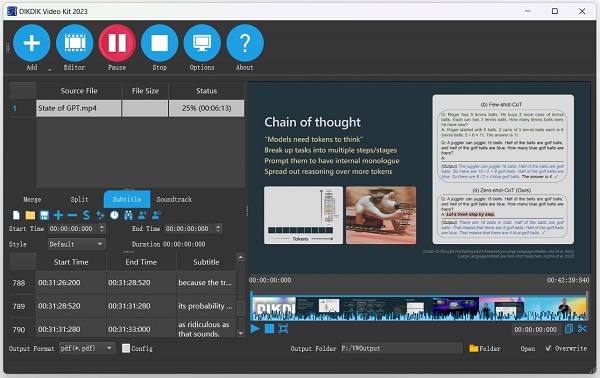Remove a subtitle line with the blue minus icon
Image resolution: width=600 pixels, height=378 pixels.
72,215
